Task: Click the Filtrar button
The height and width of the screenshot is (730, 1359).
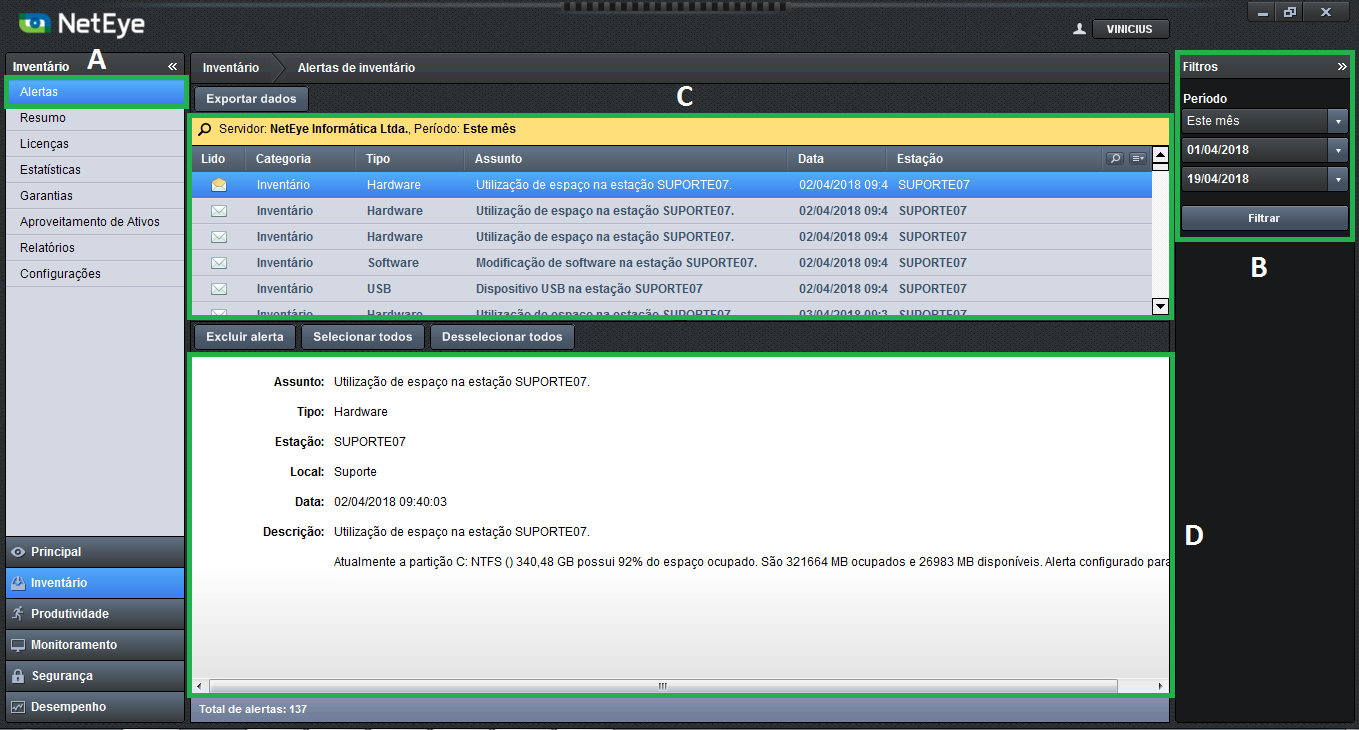Action: [1264, 218]
